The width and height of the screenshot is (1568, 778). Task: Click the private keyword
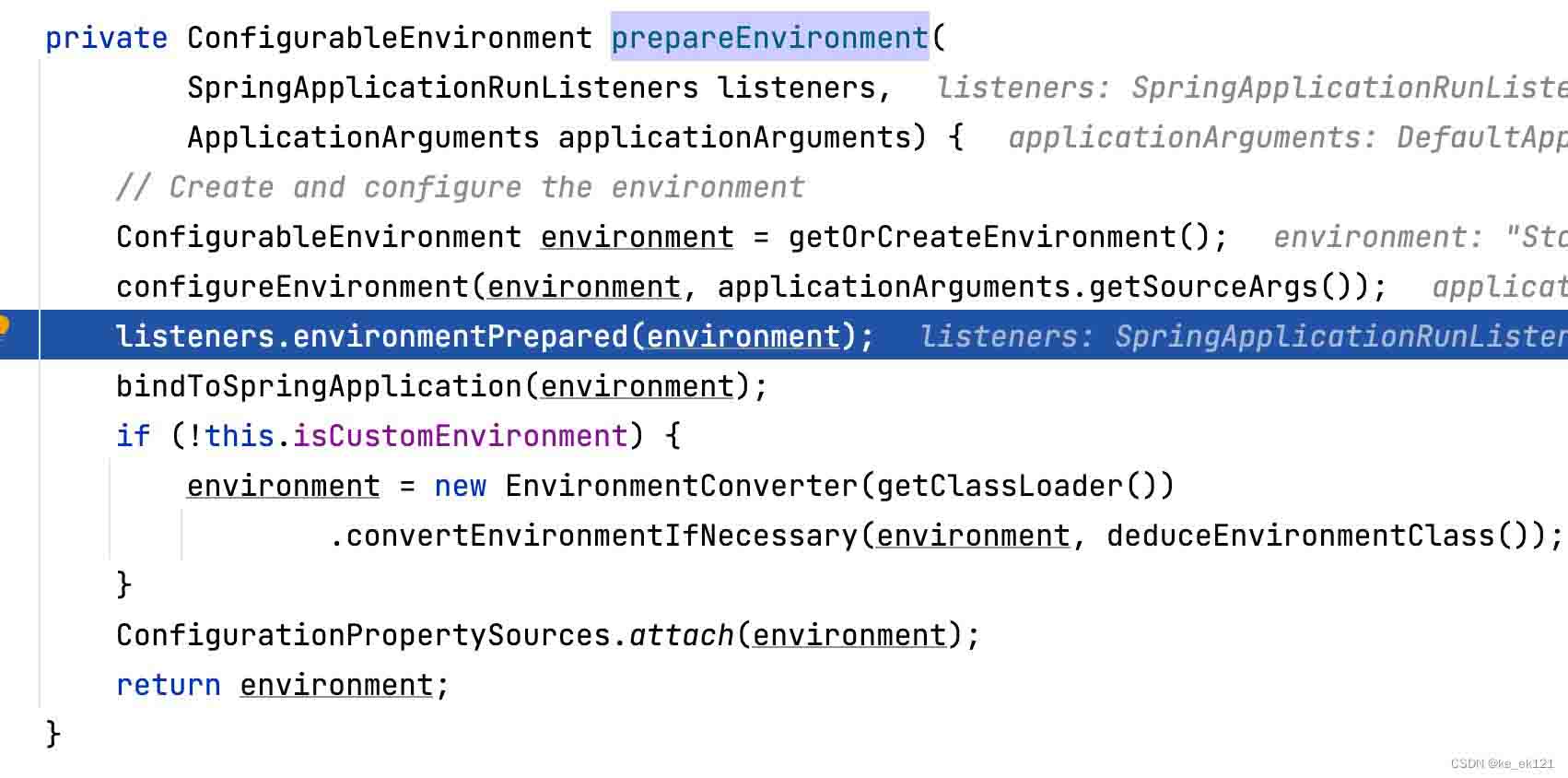[x=106, y=38]
